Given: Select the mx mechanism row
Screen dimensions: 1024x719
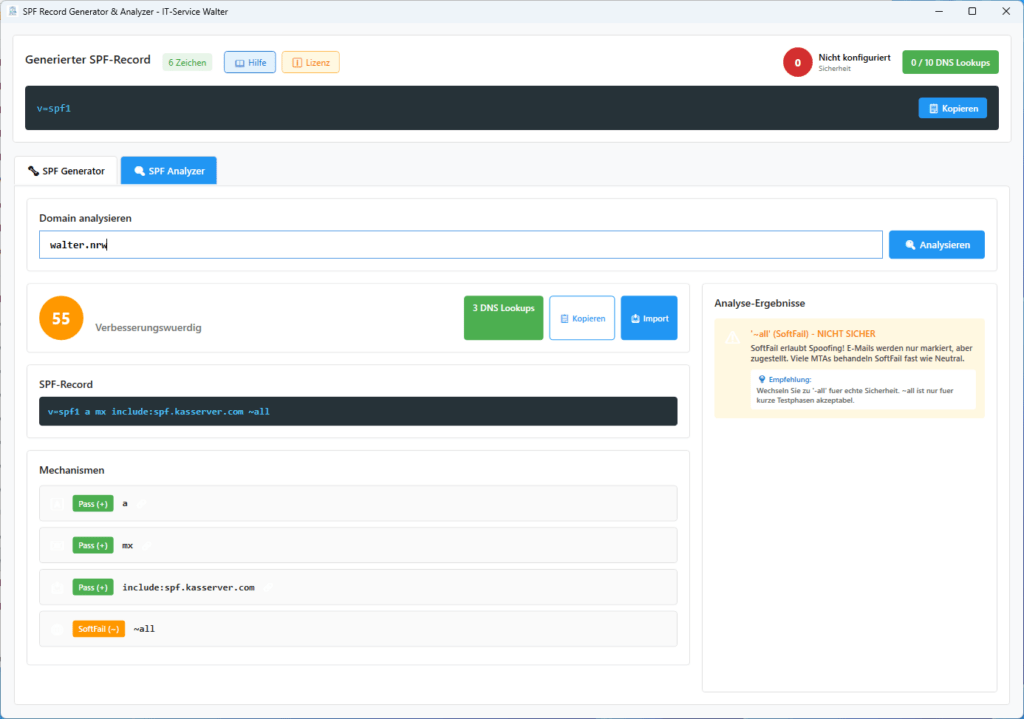Looking at the screenshot, I should coord(358,545).
